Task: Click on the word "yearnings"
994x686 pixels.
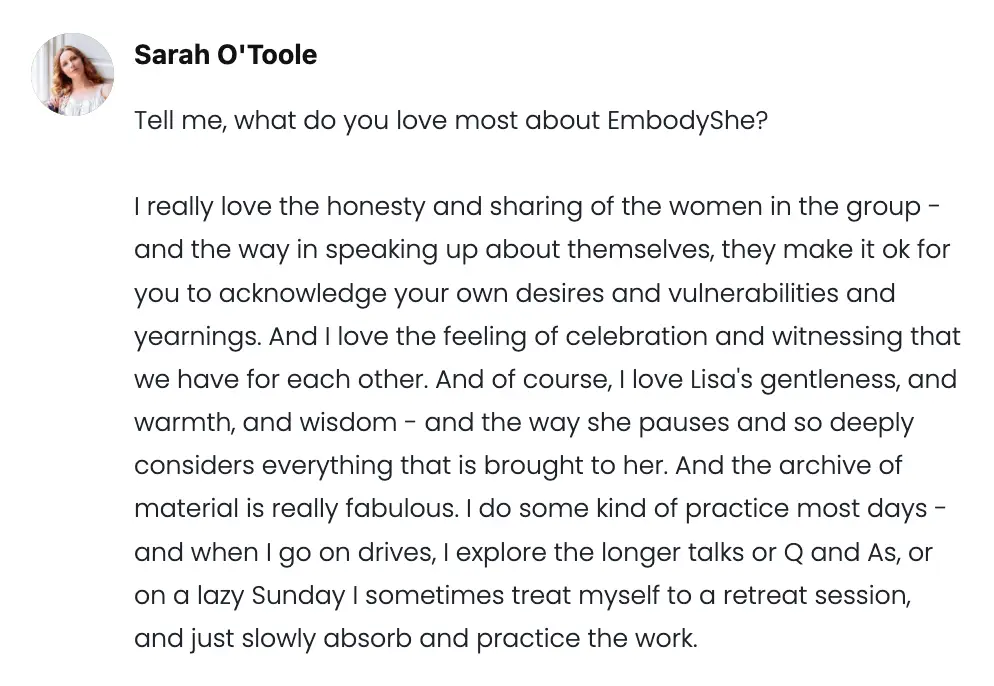Action: coord(197,337)
